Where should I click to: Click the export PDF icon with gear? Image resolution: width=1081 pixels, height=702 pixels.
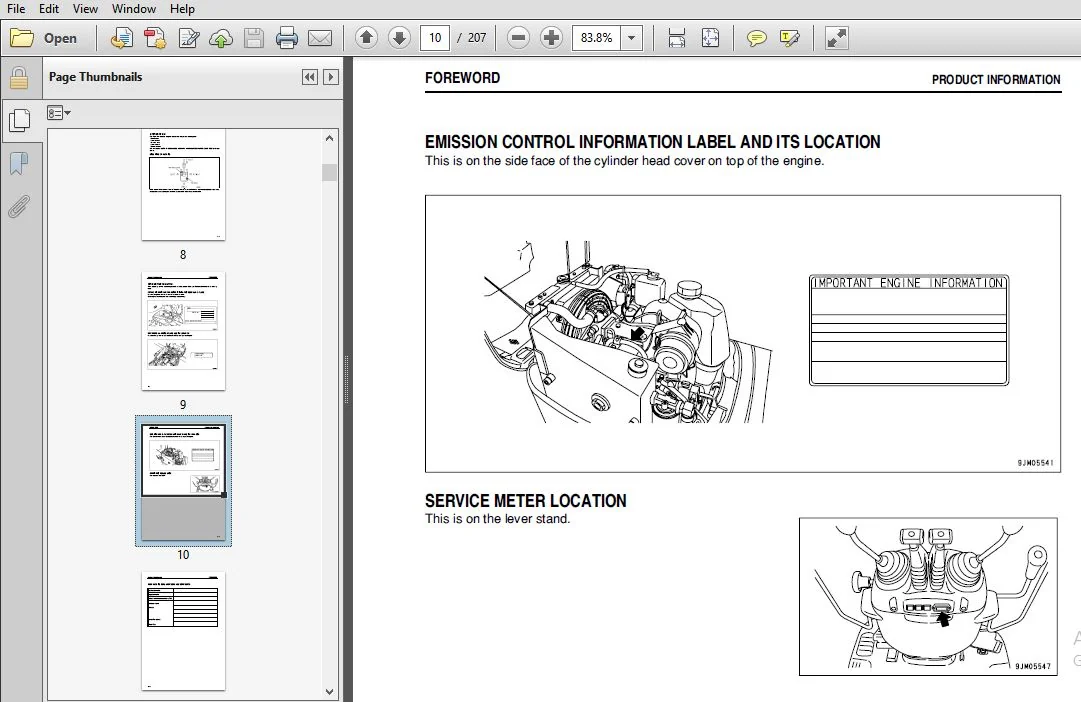[x=155, y=38]
